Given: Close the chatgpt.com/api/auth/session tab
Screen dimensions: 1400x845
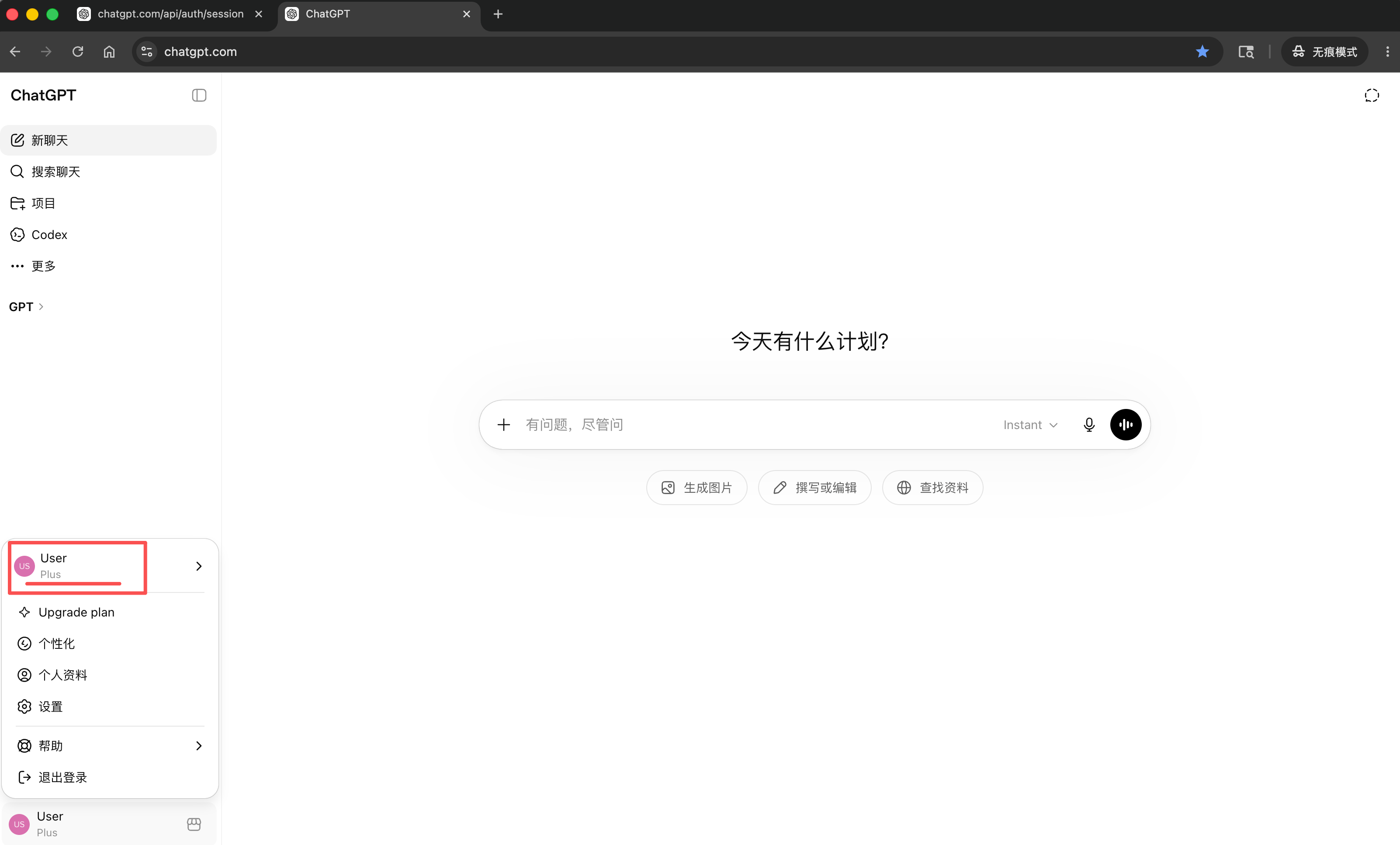Looking at the screenshot, I should click(x=259, y=14).
